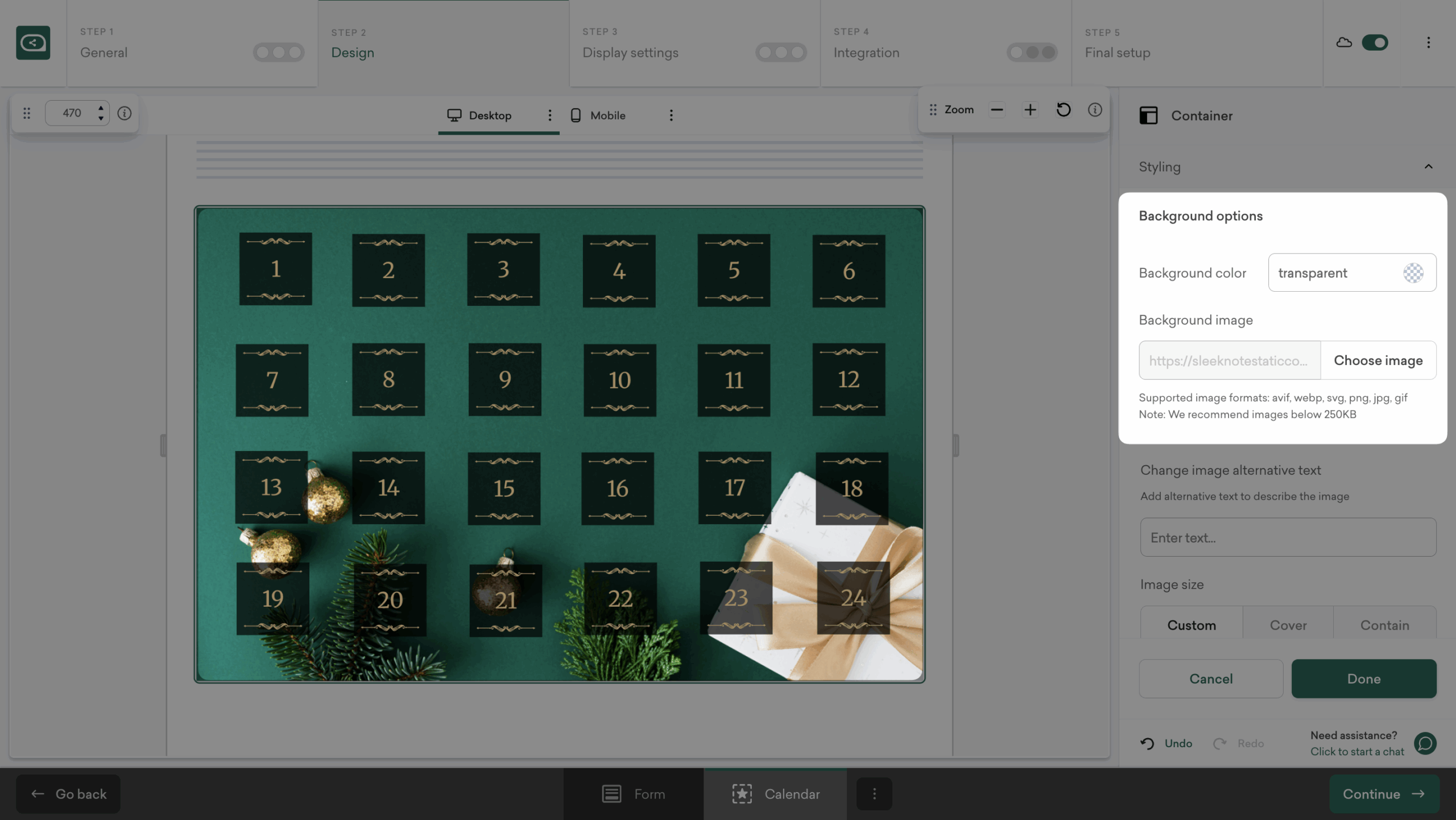Click the Choose image button
The width and height of the screenshot is (1456, 820).
click(1378, 361)
